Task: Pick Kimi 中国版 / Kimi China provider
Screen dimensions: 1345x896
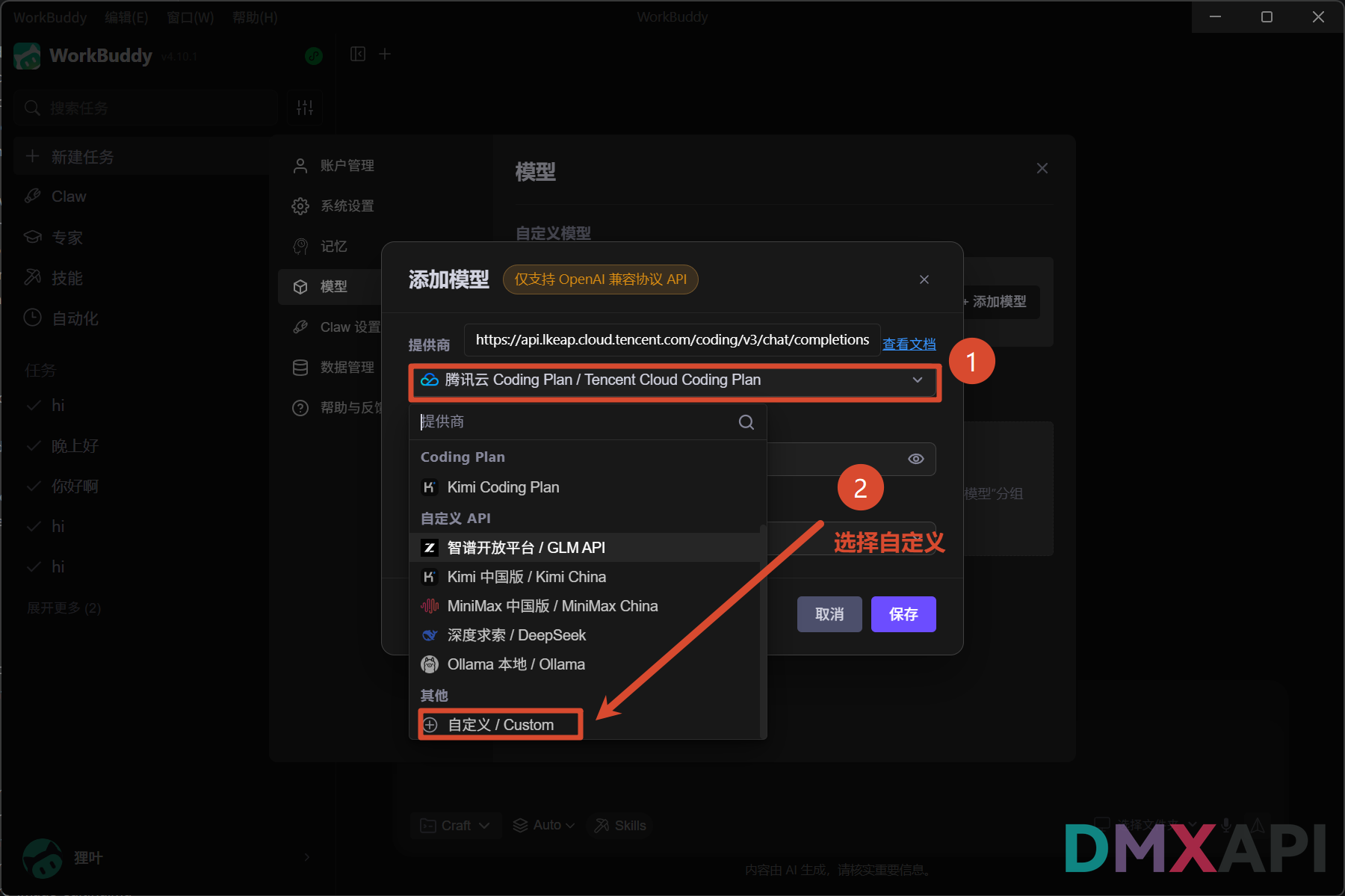Action: 585,577
